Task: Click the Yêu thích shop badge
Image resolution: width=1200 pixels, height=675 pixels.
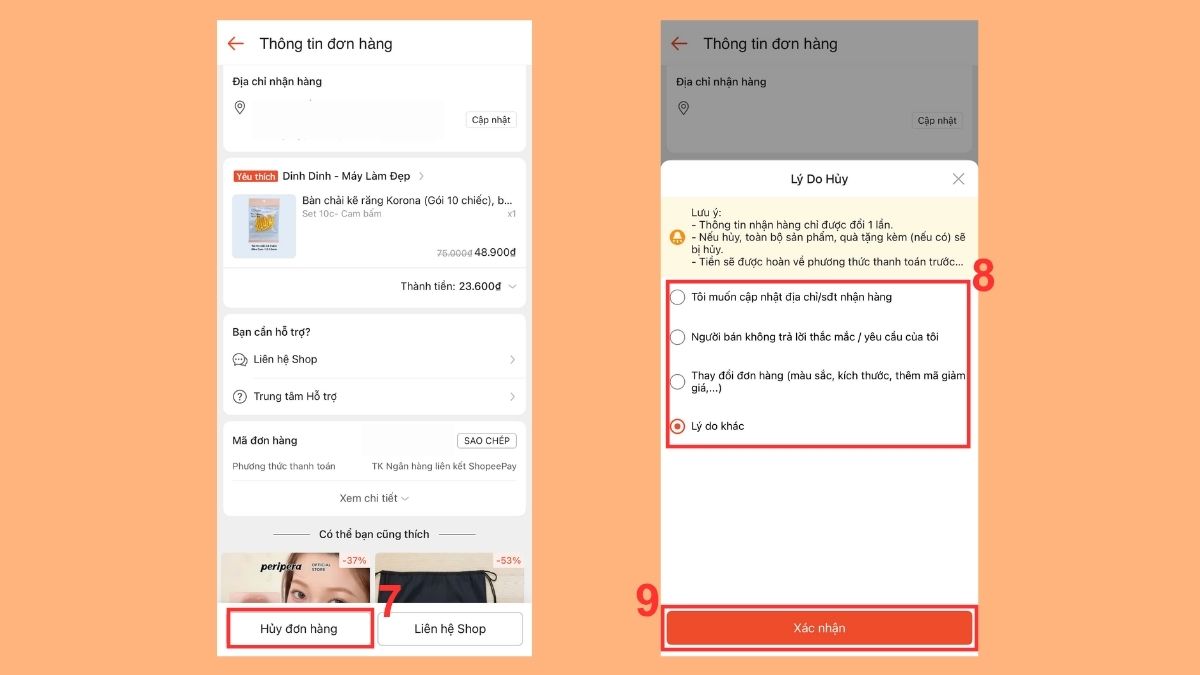Action: click(x=256, y=176)
